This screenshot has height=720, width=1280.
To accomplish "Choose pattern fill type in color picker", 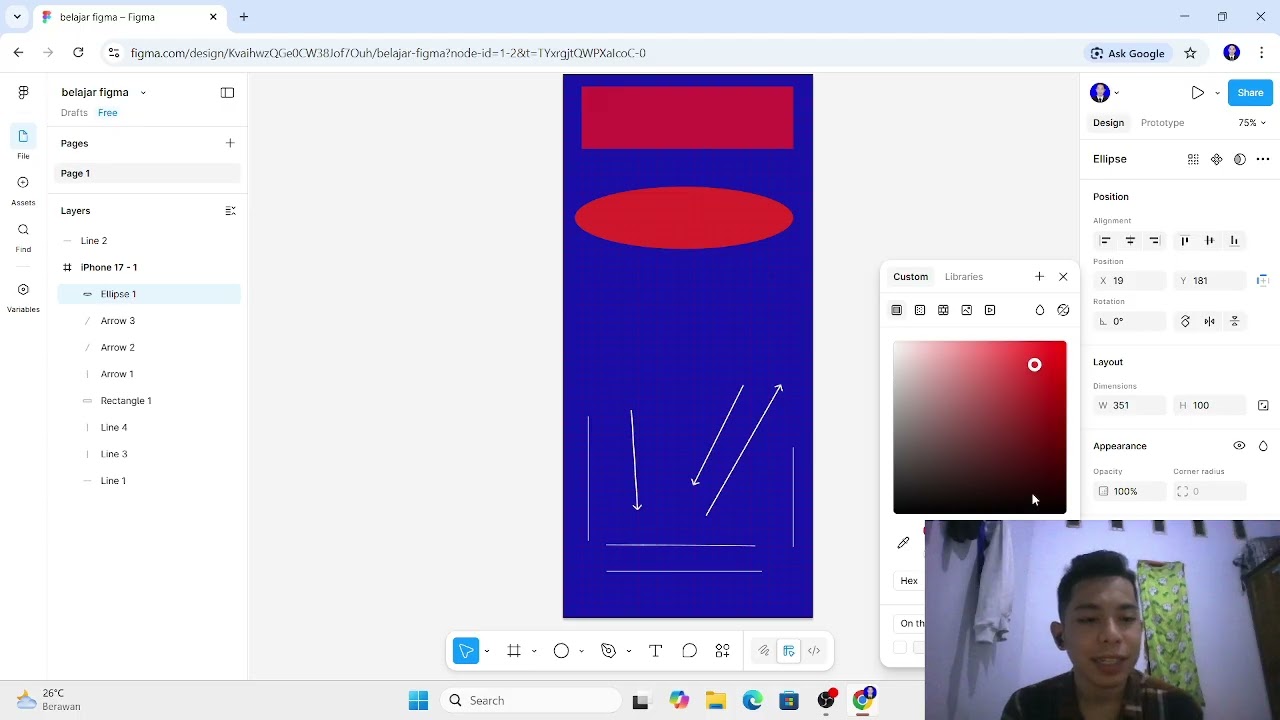I will (x=943, y=310).
